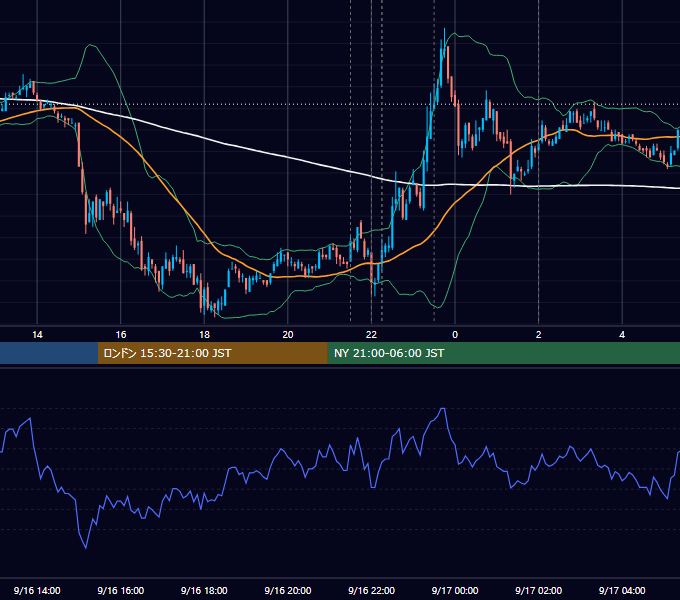
Task: Click the 18 hour label on upper chart
Action: pos(204,335)
